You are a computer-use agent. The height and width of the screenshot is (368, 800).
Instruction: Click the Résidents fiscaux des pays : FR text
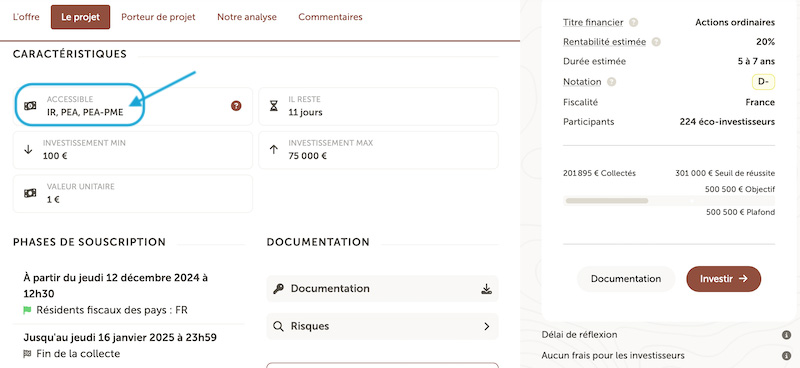(112, 310)
